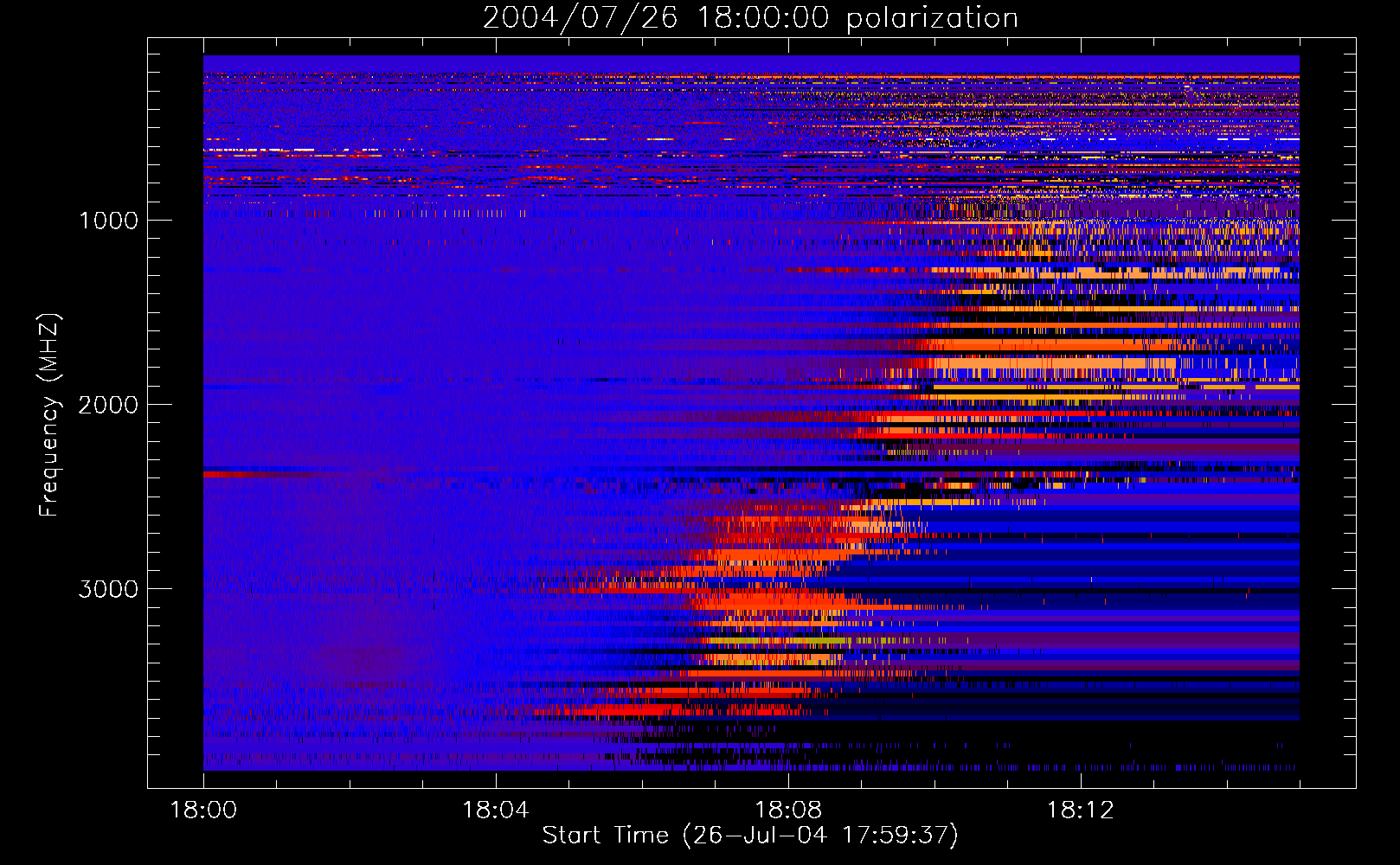This screenshot has height=865, width=1400.
Task: Select the '18:00' time axis label
Action: [203, 811]
